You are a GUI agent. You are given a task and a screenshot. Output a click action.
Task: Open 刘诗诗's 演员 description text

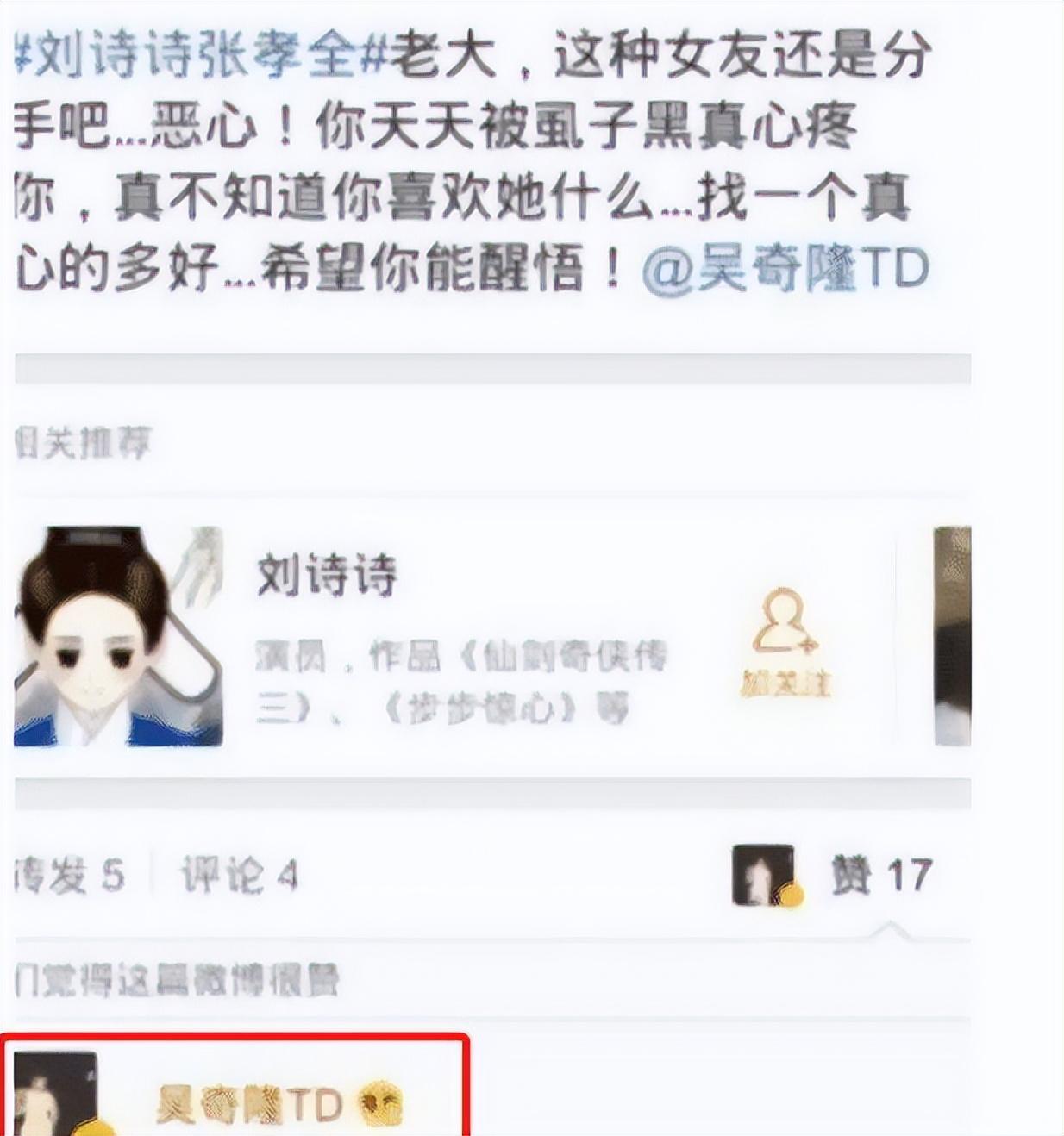pyautogui.click(x=461, y=683)
